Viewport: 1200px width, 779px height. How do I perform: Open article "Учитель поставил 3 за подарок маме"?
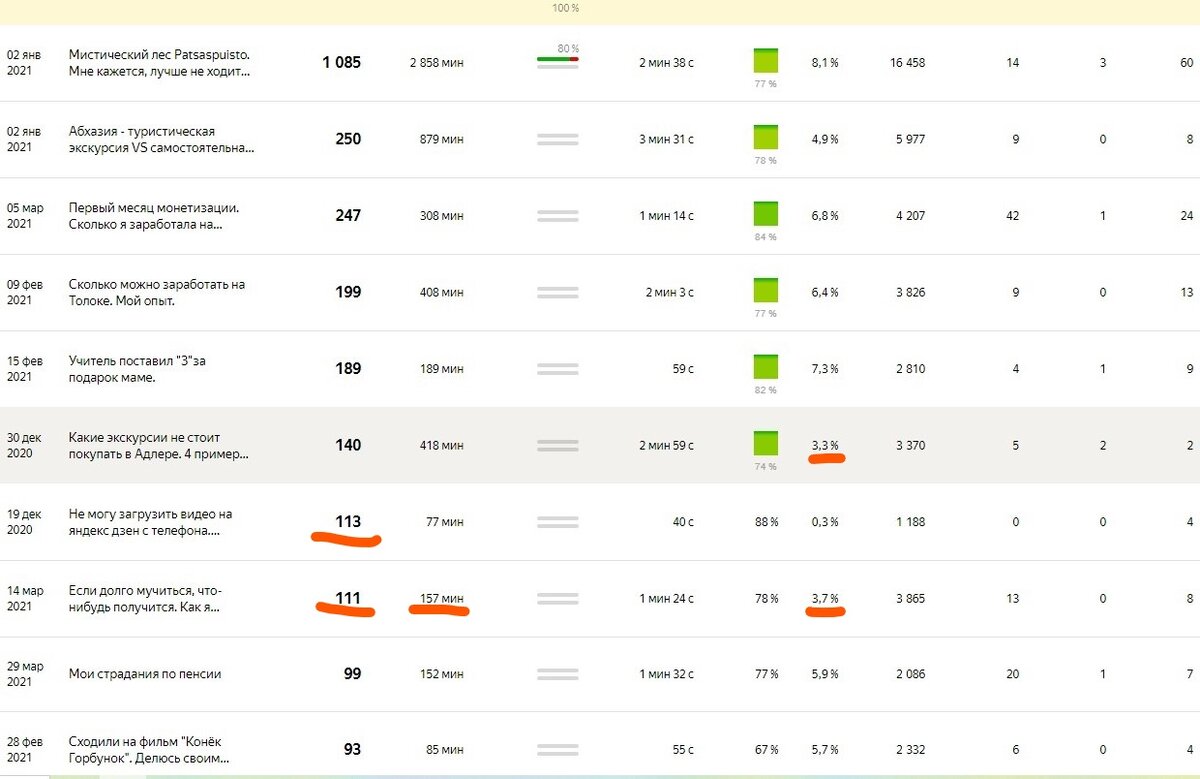click(137, 369)
